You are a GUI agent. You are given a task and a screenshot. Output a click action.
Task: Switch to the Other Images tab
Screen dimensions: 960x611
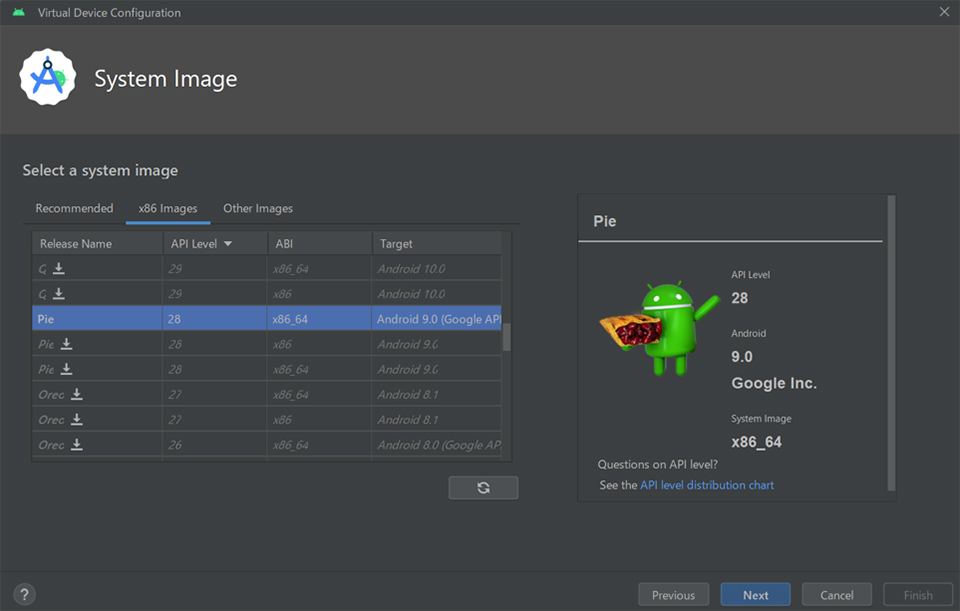pyautogui.click(x=258, y=208)
